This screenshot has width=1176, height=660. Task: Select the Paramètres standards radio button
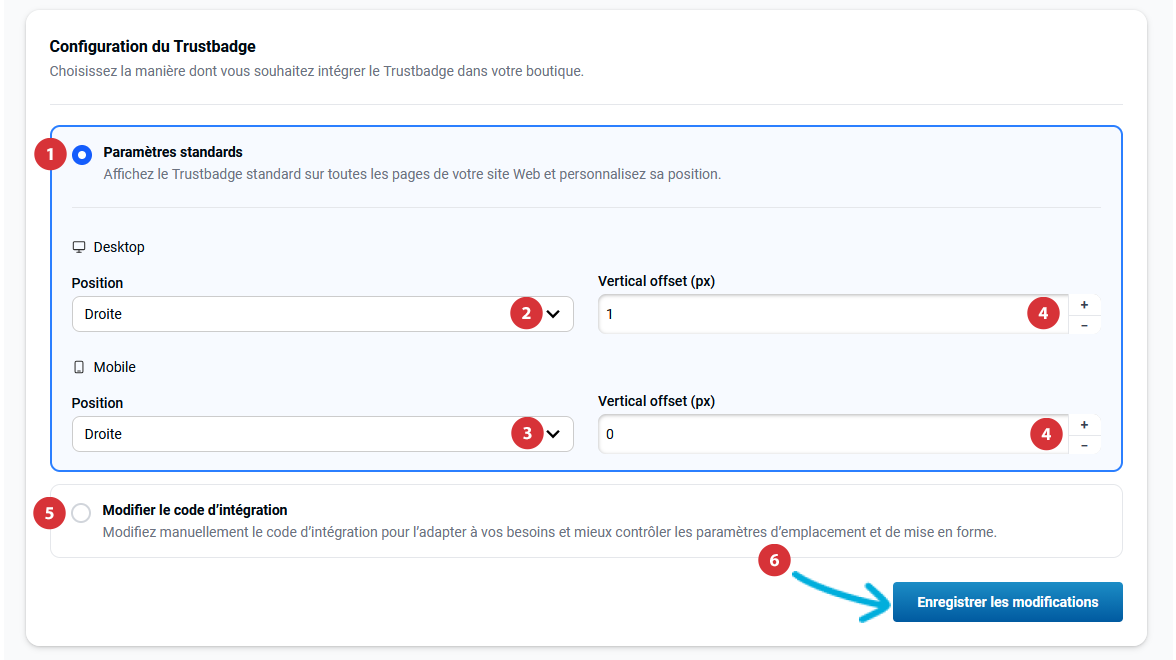[x=82, y=154]
